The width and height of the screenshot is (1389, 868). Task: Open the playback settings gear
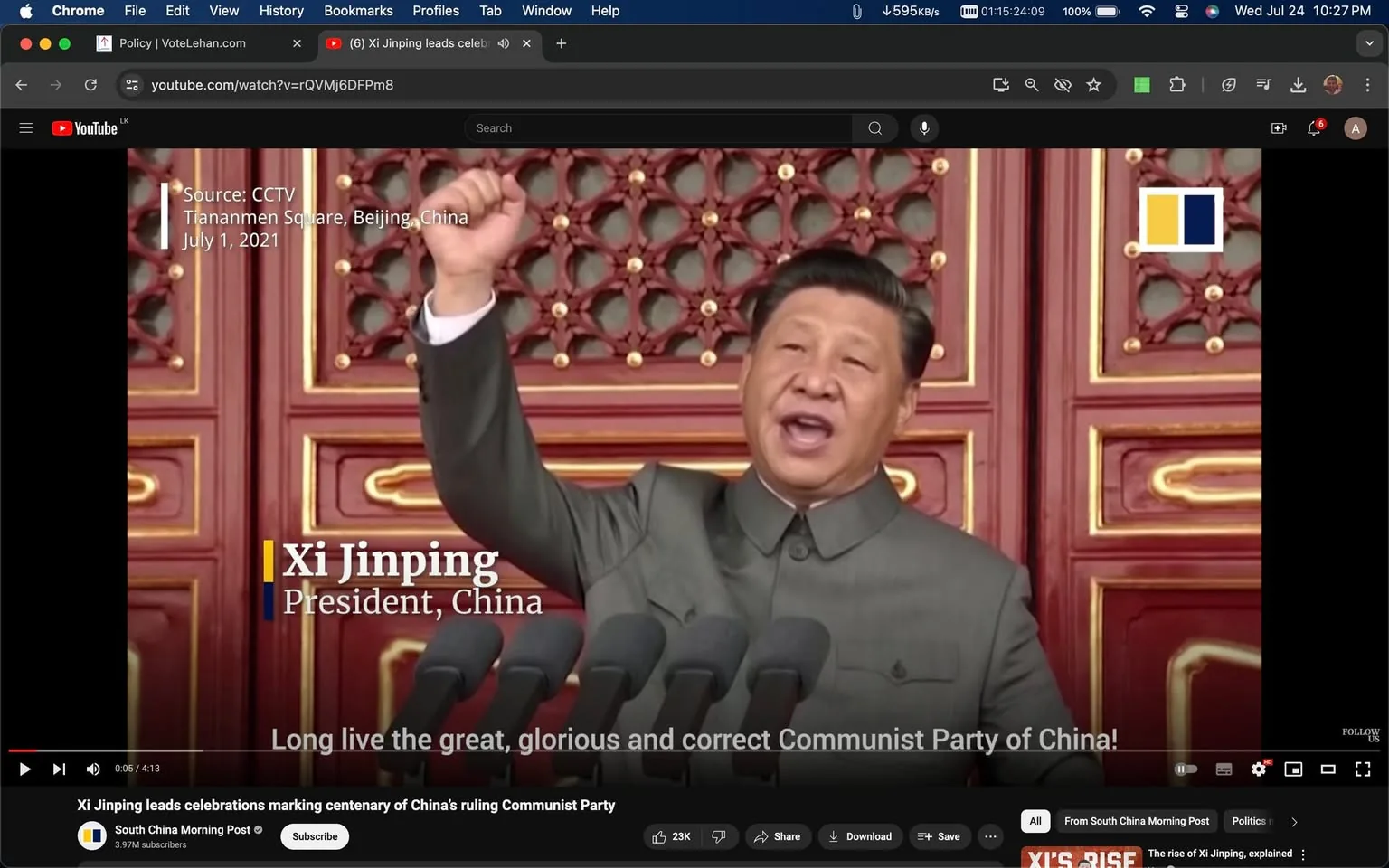point(1259,769)
